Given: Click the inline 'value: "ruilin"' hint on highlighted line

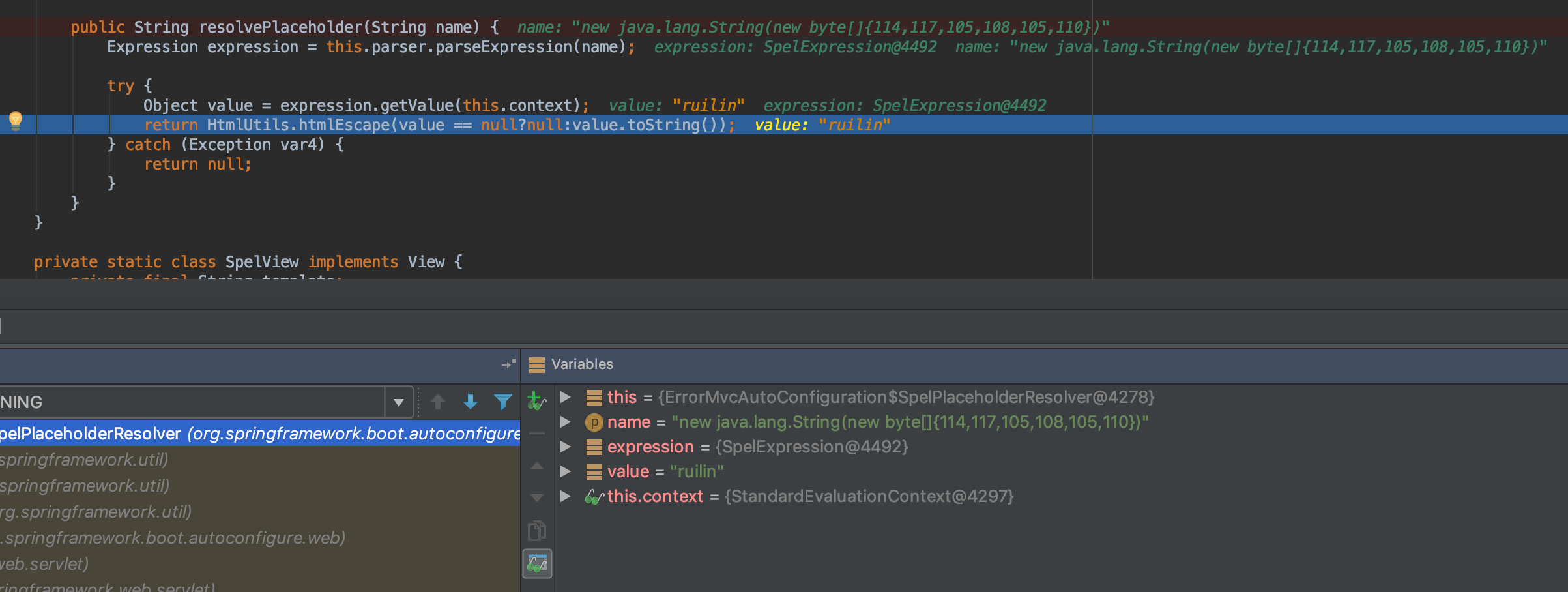Looking at the screenshot, I should (x=822, y=125).
